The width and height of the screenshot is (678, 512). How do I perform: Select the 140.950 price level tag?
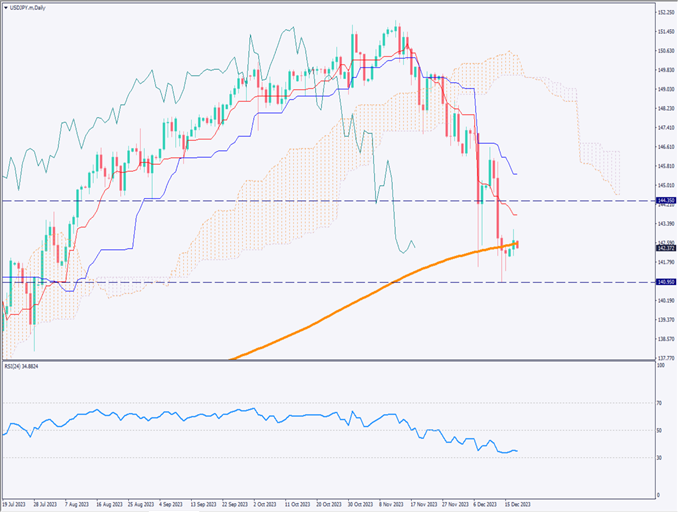click(664, 282)
